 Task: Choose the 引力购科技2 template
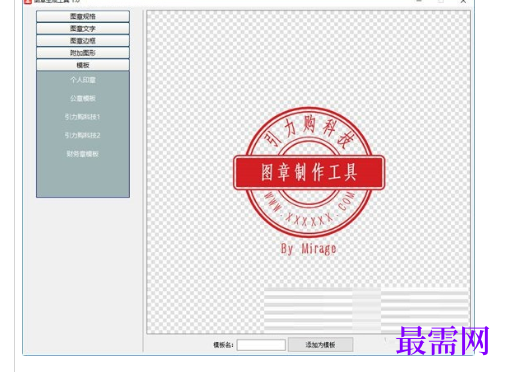click(x=83, y=135)
